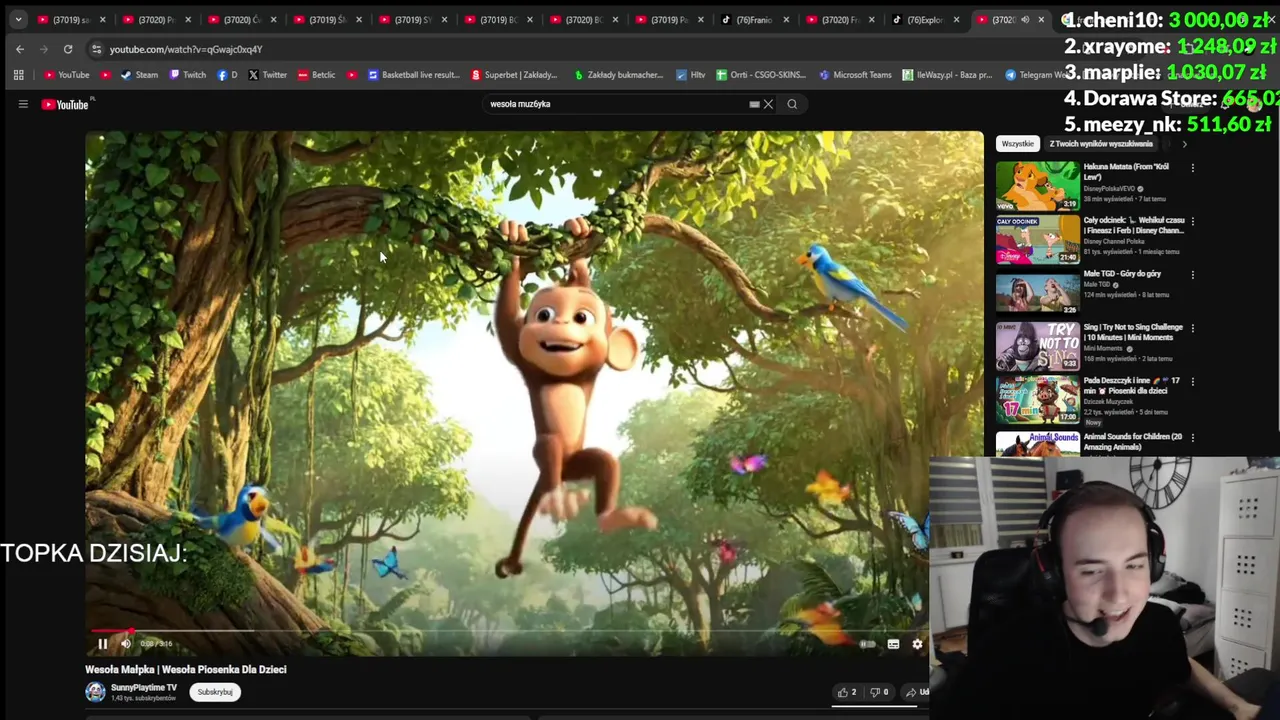Click the YouTube logo to go home
Viewport: 1280px width, 720px height.
[65, 104]
